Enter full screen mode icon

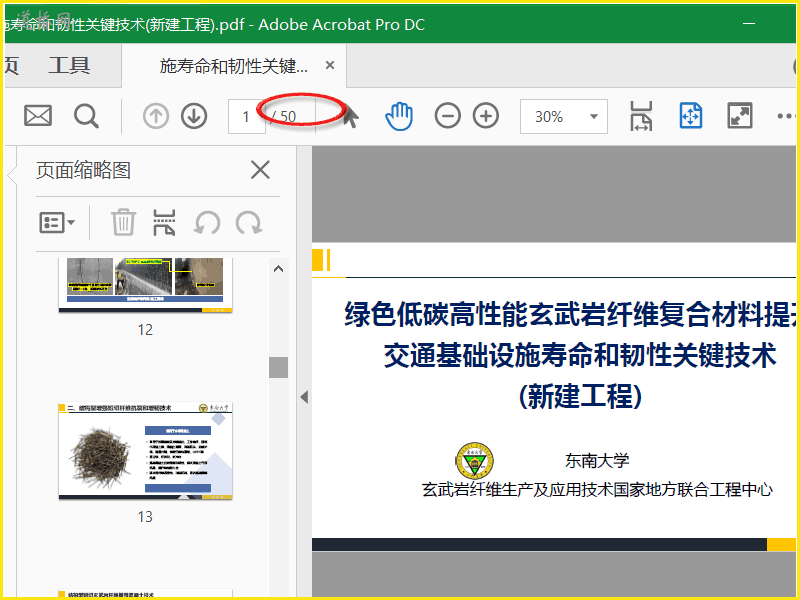pyautogui.click(x=739, y=116)
